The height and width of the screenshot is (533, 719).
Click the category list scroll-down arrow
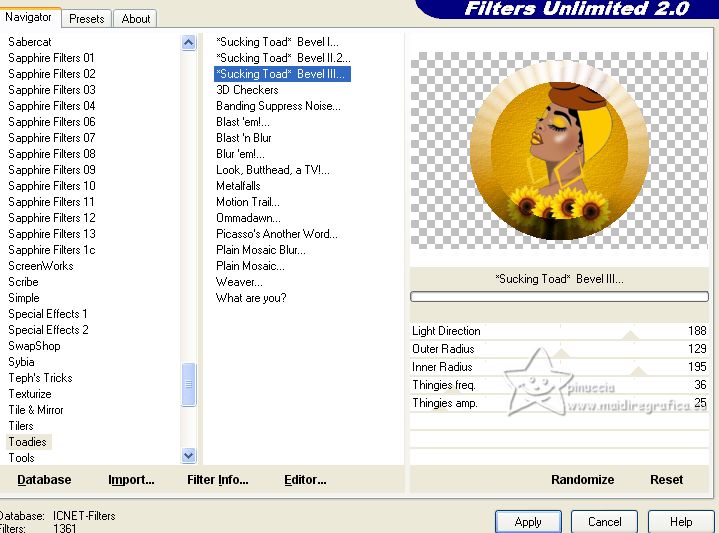188,455
